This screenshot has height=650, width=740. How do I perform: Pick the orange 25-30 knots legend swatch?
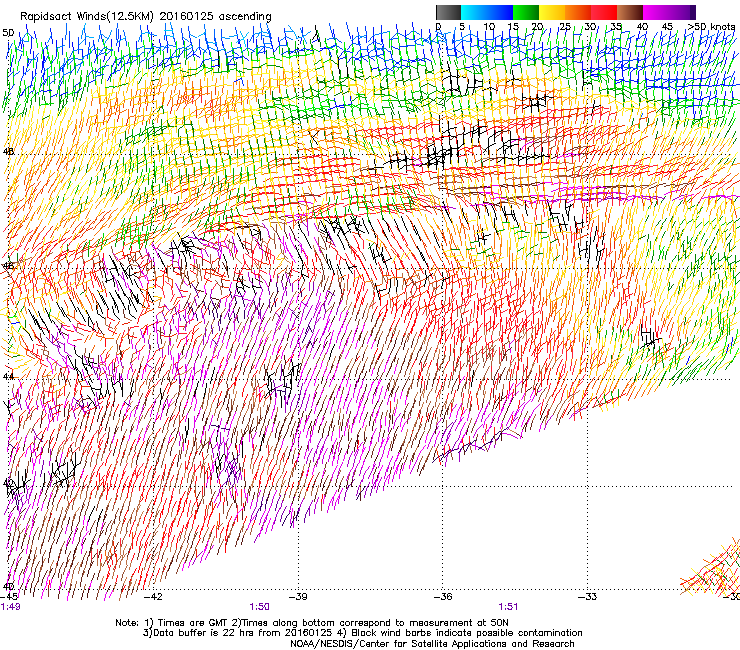tap(578, 12)
